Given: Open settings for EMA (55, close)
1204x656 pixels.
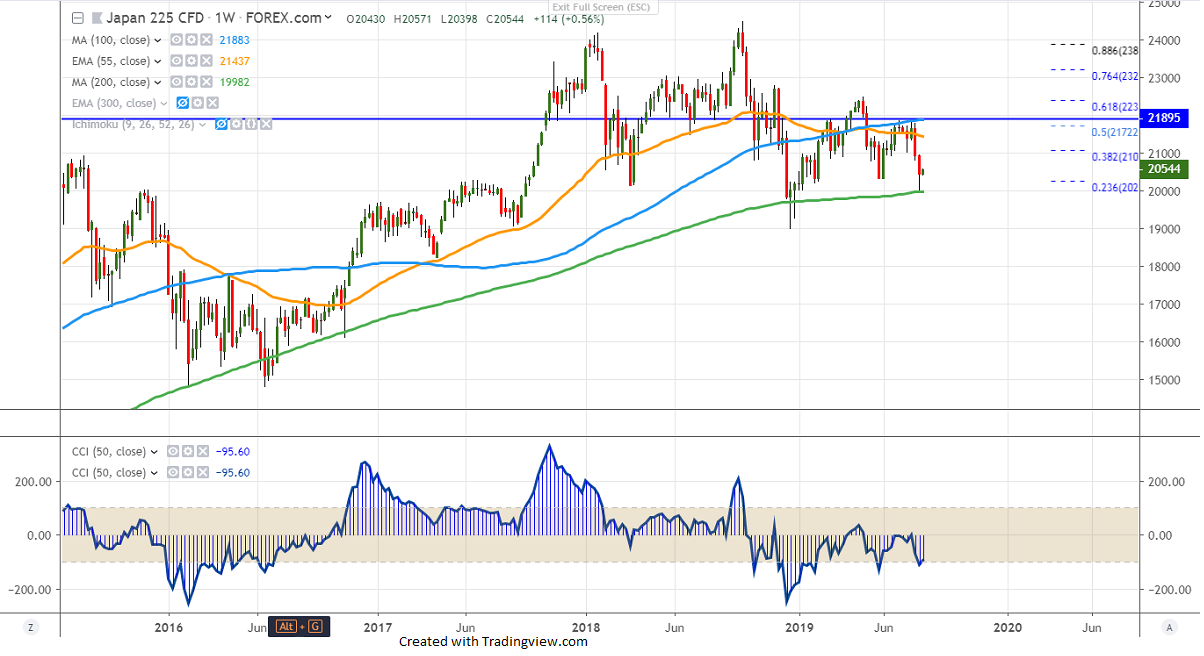Looking at the screenshot, I should [190, 61].
